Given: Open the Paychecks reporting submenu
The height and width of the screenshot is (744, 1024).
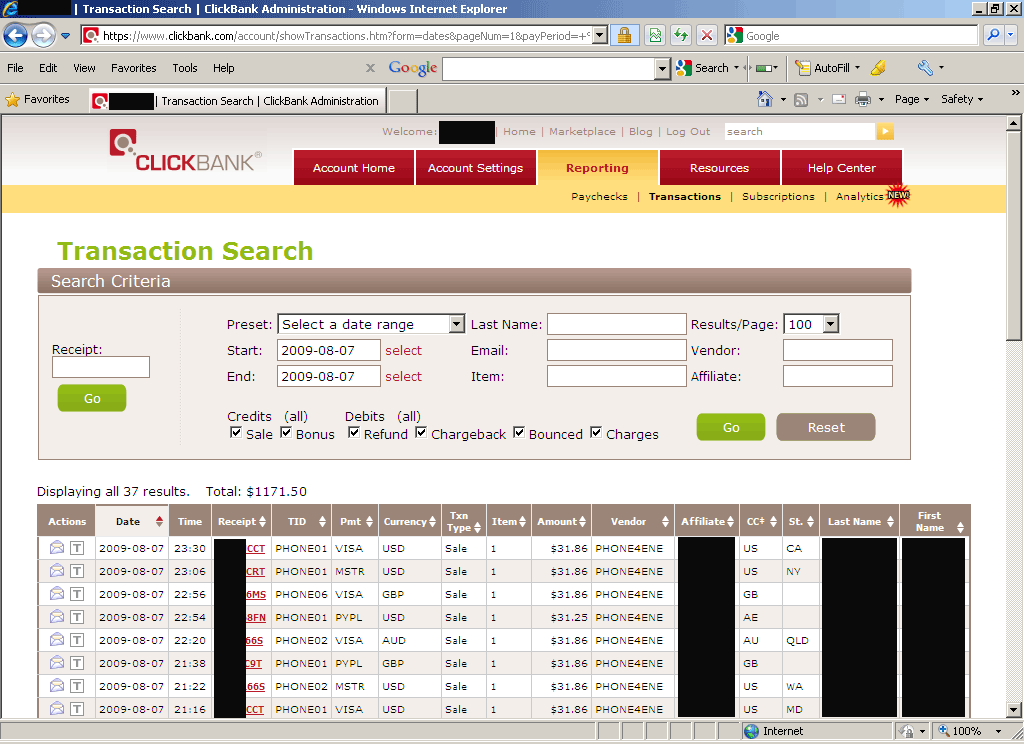Looking at the screenshot, I should click(599, 197).
